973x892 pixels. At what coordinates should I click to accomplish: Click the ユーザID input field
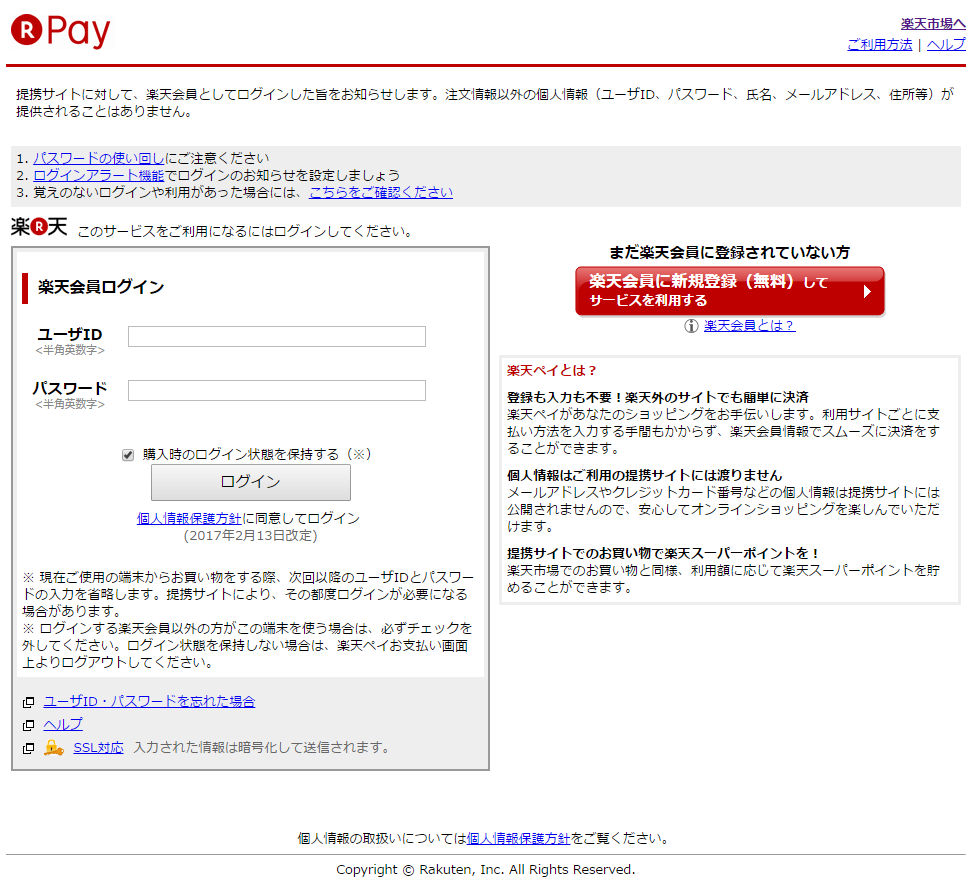tap(277, 336)
